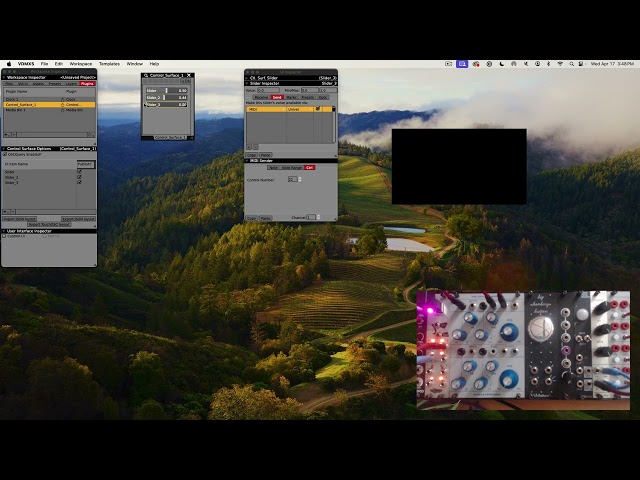This screenshot has height=480, width=640.
Task: Switch to Vid In tab in Workspace Inspector
Action: click(x=23, y=84)
